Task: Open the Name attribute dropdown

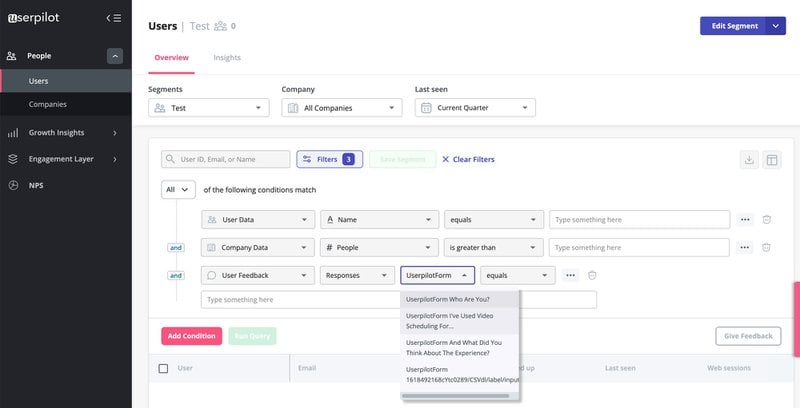Action: [380, 220]
